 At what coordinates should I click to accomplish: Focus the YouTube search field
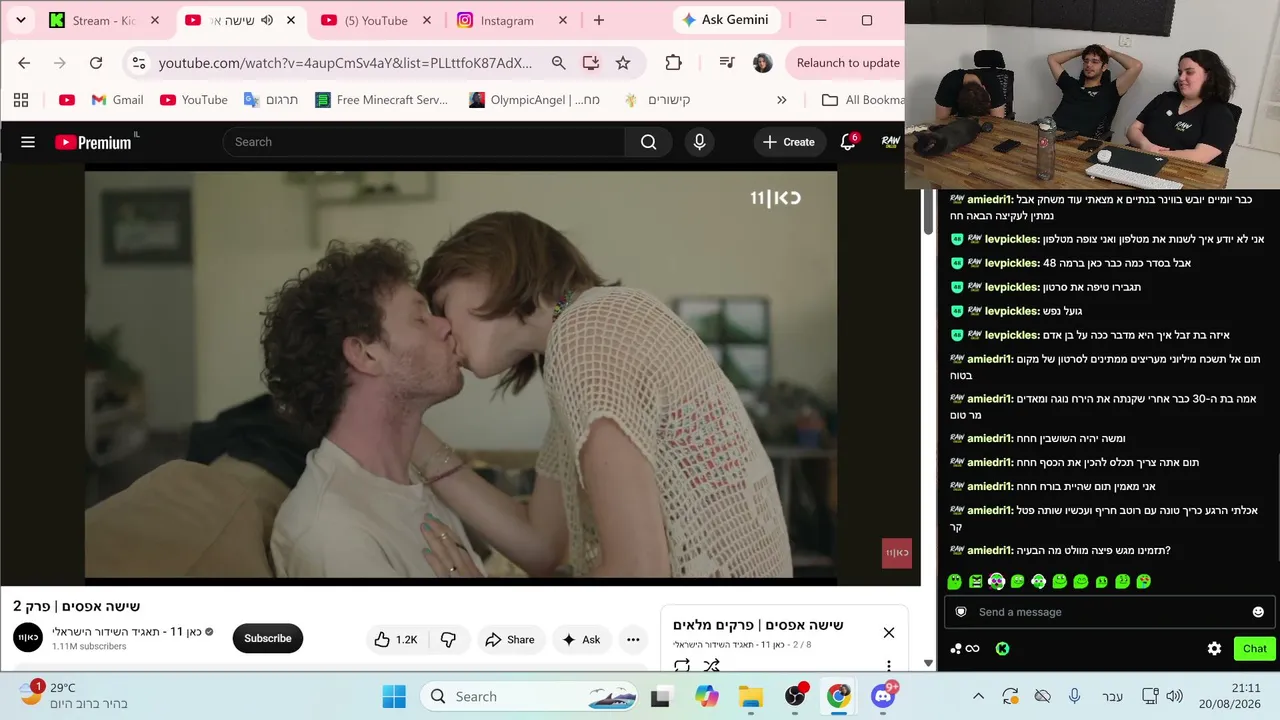coord(424,142)
